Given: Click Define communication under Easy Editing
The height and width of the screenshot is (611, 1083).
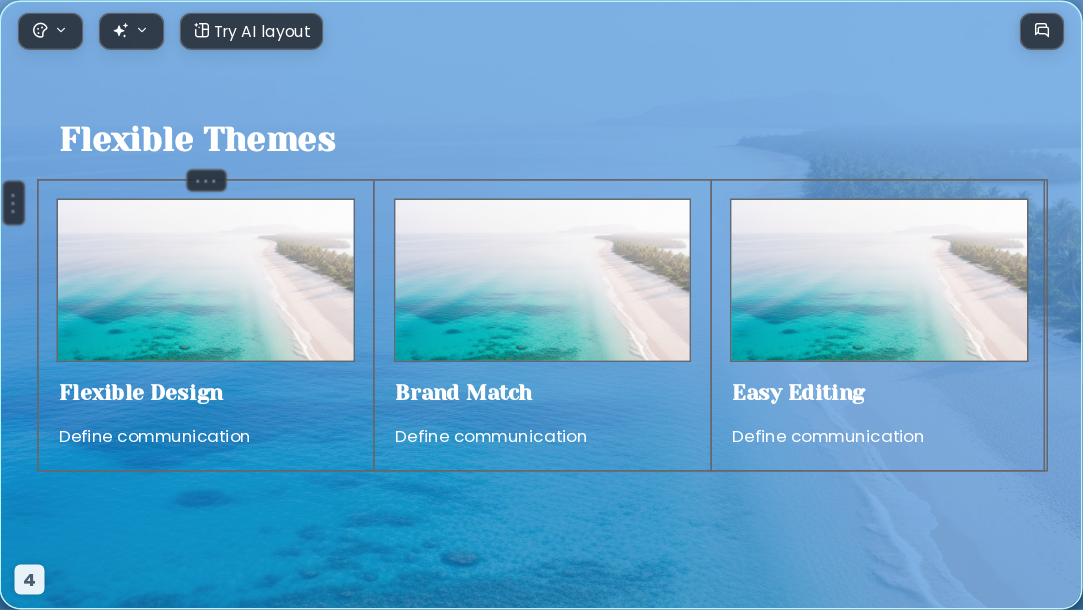Looking at the screenshot, I should [827, 436].
